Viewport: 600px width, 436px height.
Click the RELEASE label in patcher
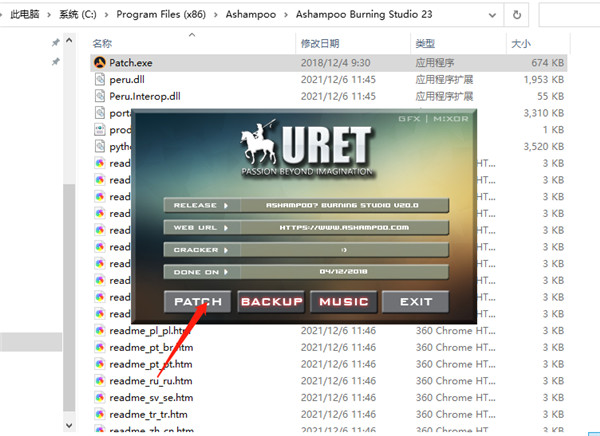tap(195, 206)
